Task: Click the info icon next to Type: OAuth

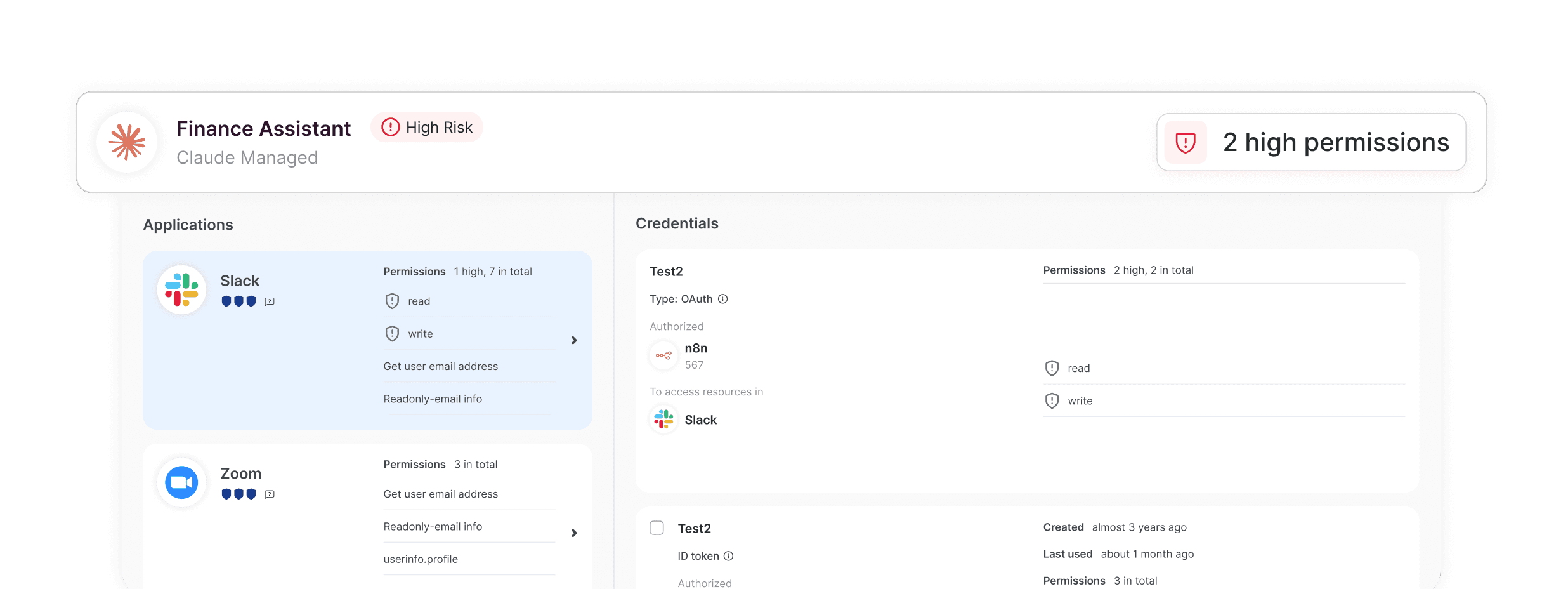Action: click(x=722, y=299)
